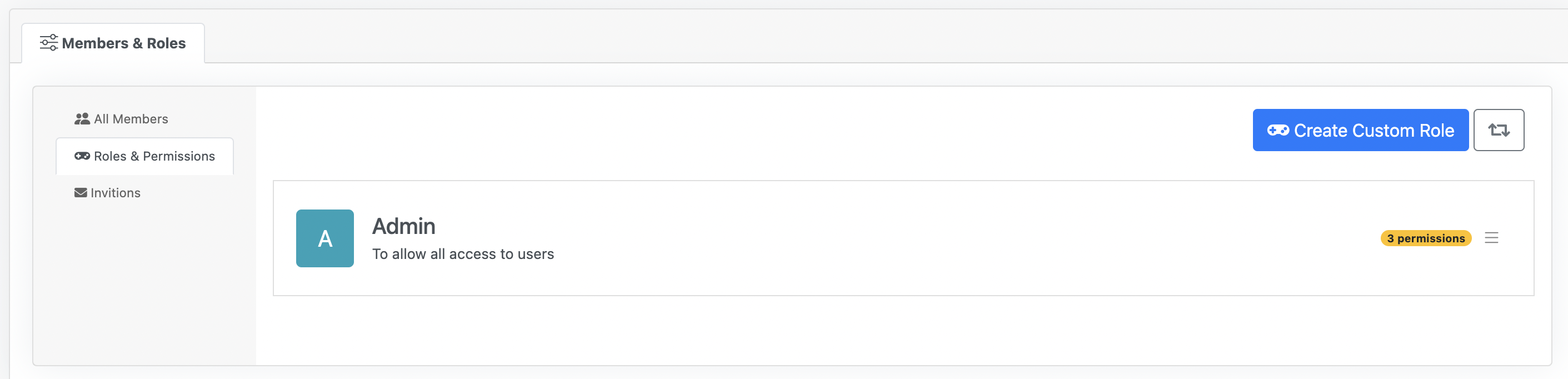
Task: Open All Members in the sidebar
Action: 131,119
